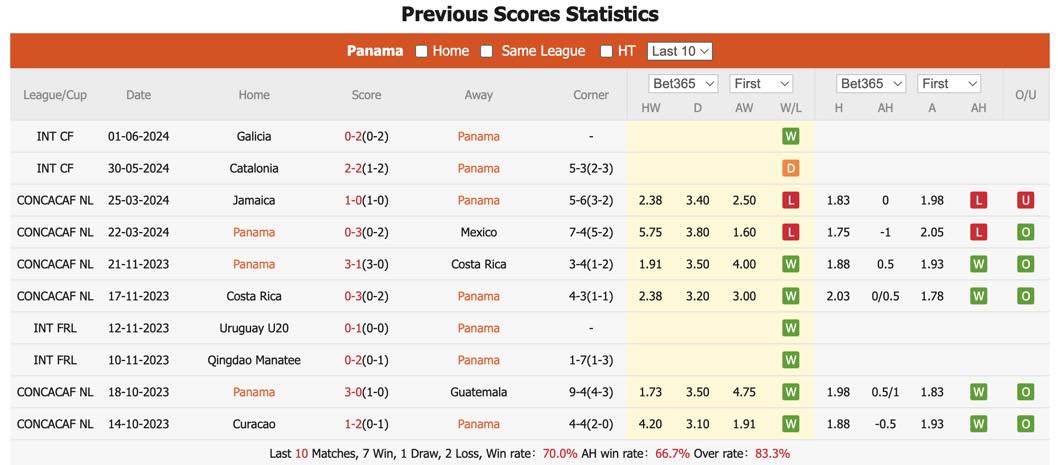Viewport: 1058px width, 465px height.
Task: Click the red U over/under badge
Action: tap(1025, 200)
